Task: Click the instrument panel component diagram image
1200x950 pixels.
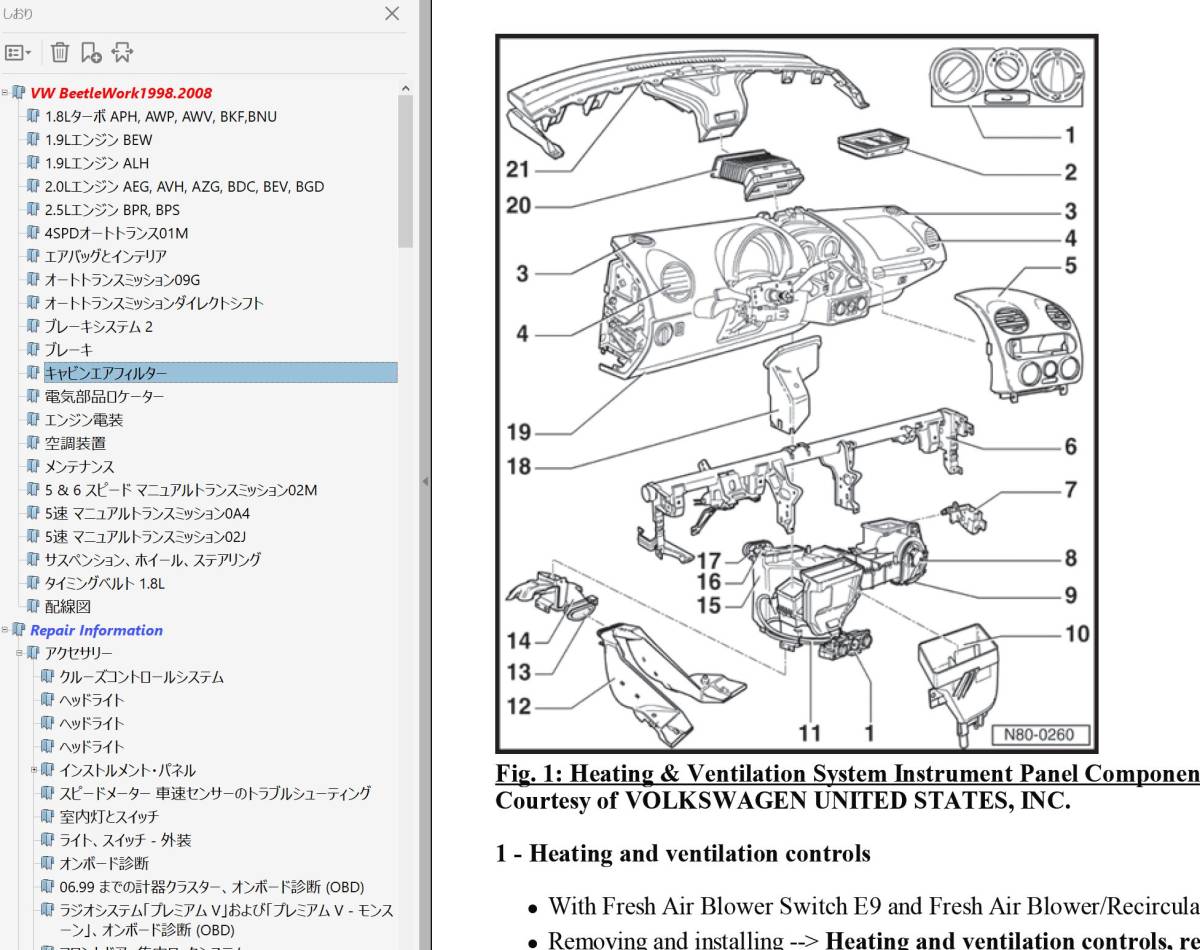Action: [x=796, y=394]
